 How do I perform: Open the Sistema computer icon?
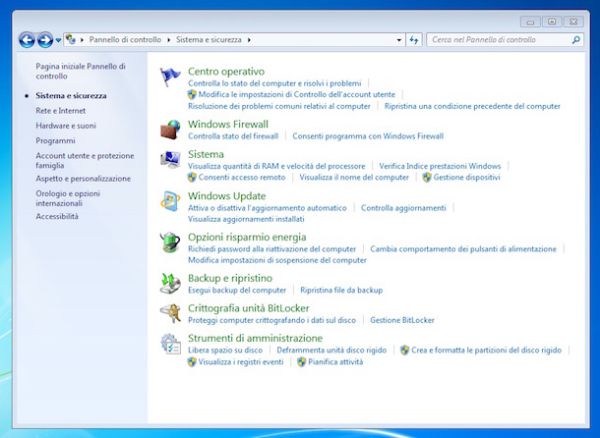pyautogui.click(x=171, y=162)
